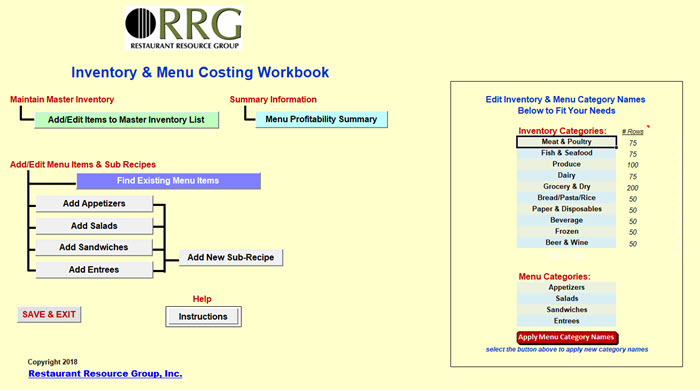Select the Paper & Disposables category cell
This screenshot has height=391, width=700.
tap(567, 209)
